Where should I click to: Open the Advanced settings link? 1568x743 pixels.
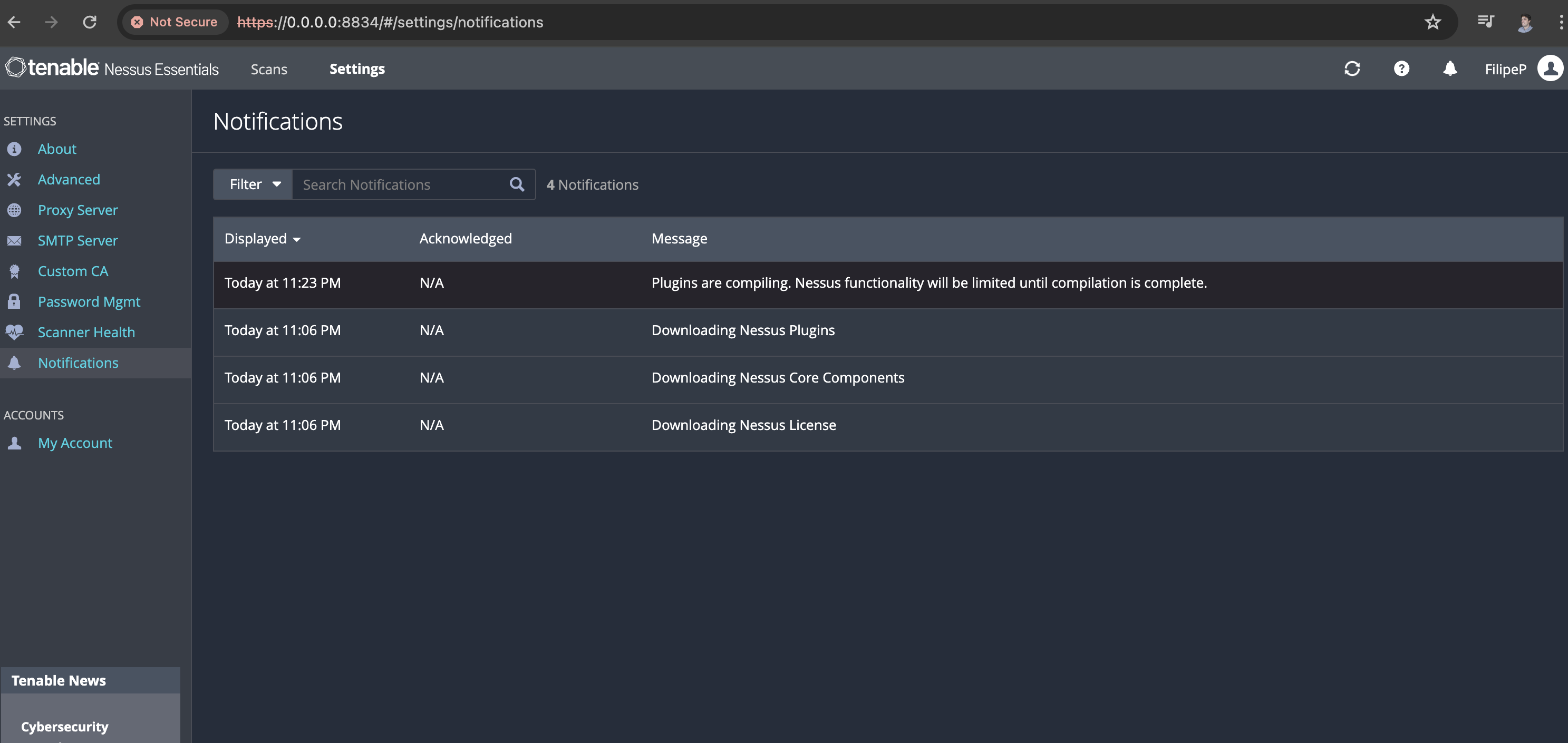click(x=69, y=180)
